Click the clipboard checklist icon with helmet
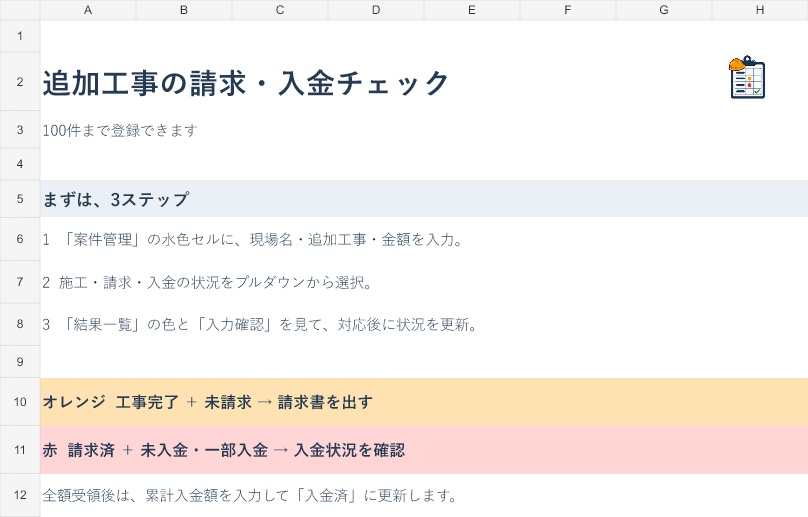The width and height of the screenshot is (808, 517). [747, 77]
